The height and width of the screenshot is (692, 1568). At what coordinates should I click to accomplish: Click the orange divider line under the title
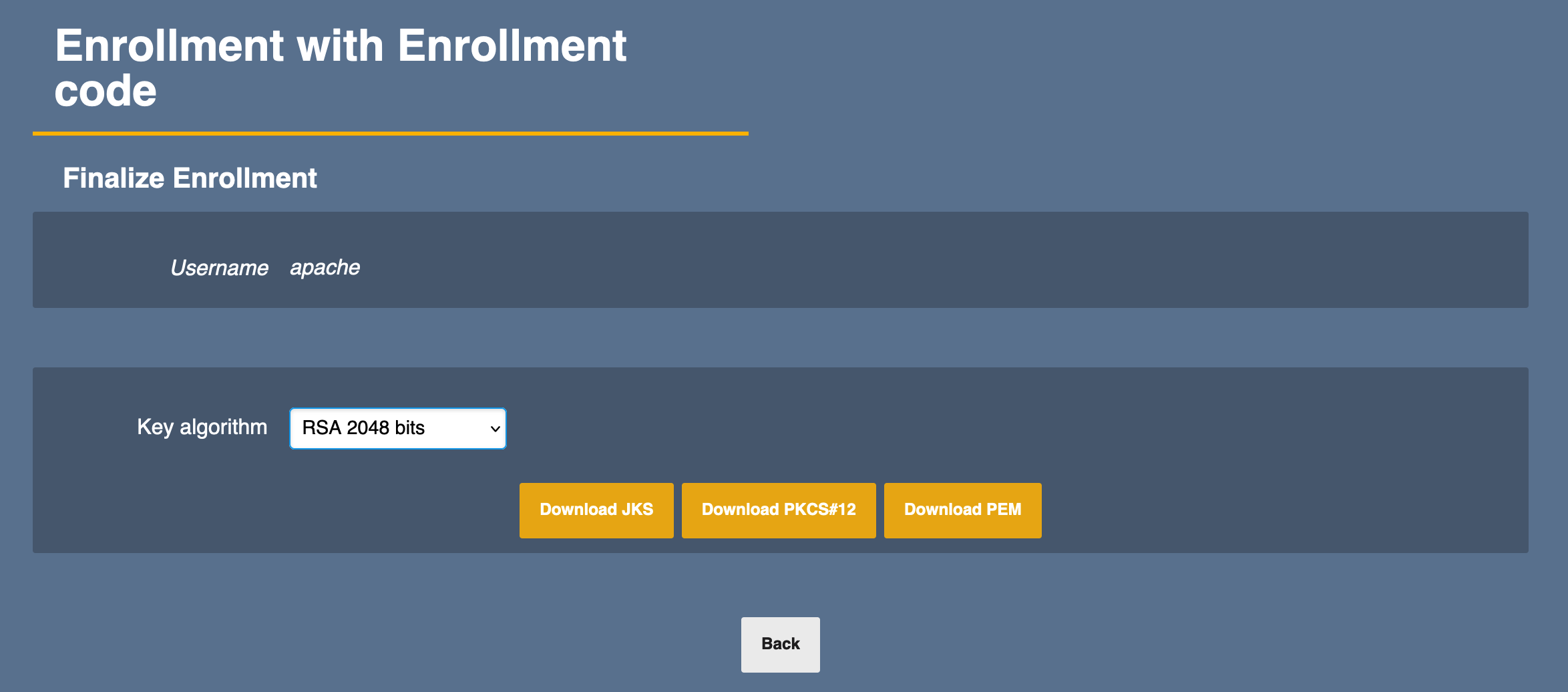pyautogui.click(x=390, y=134)
